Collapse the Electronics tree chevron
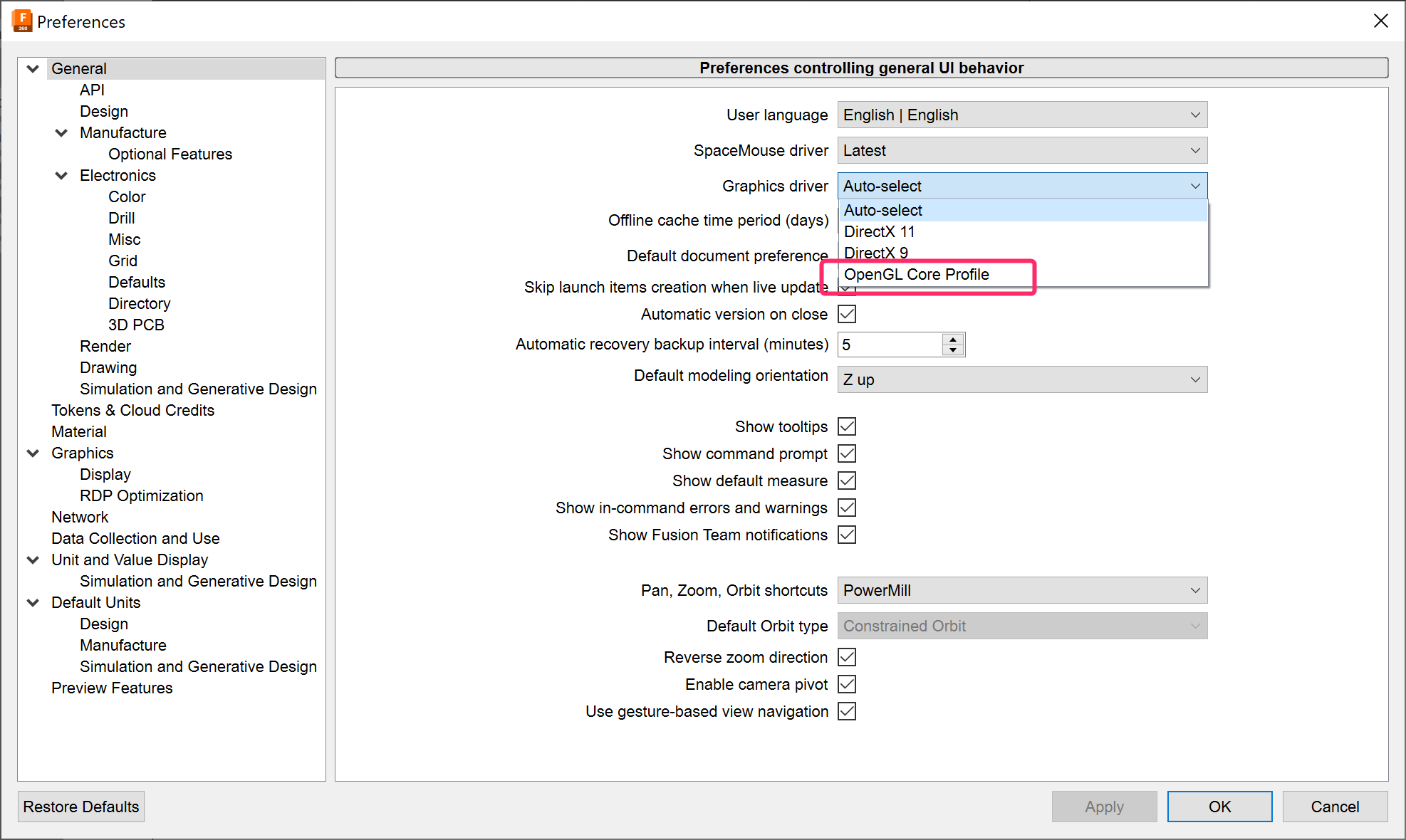 point(61,176)
